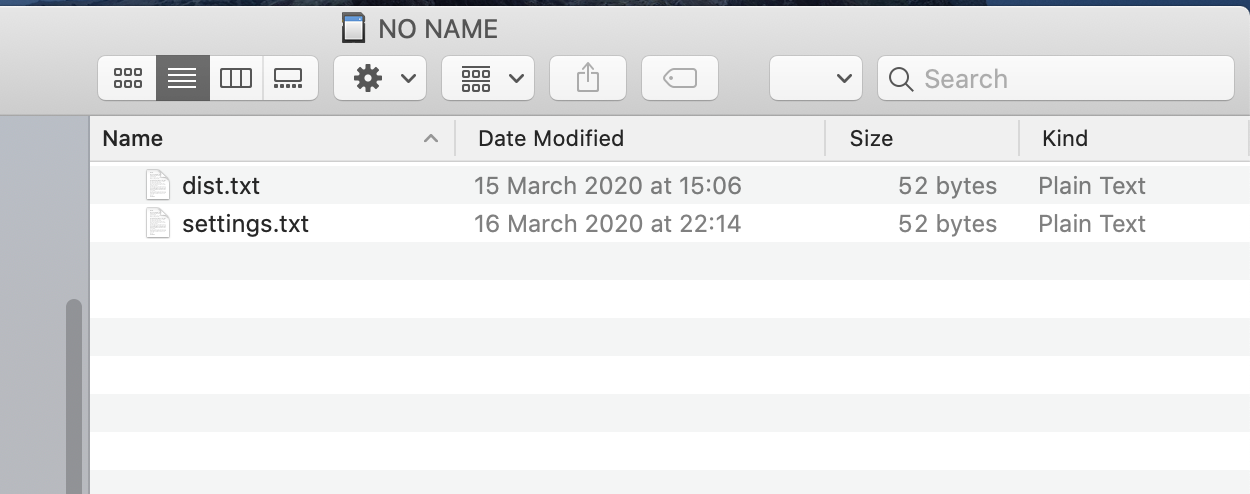
Task: Select the settings.txt file
Action: [245, 224]
